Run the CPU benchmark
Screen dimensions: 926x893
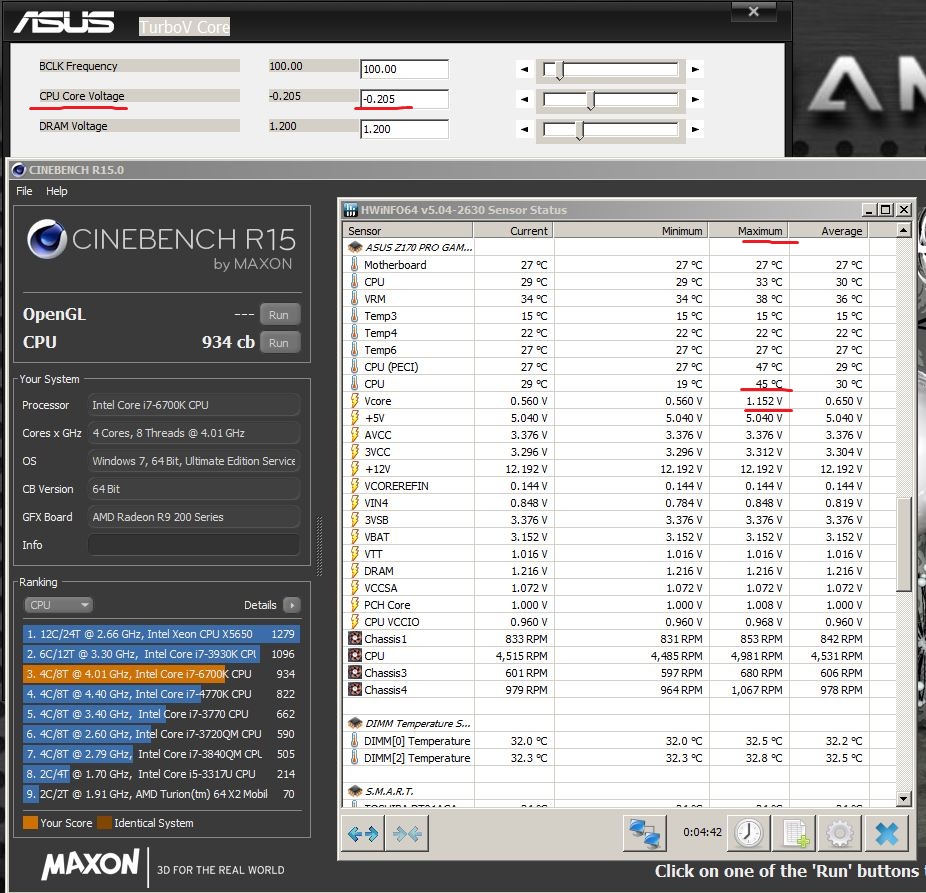(279, 343)
